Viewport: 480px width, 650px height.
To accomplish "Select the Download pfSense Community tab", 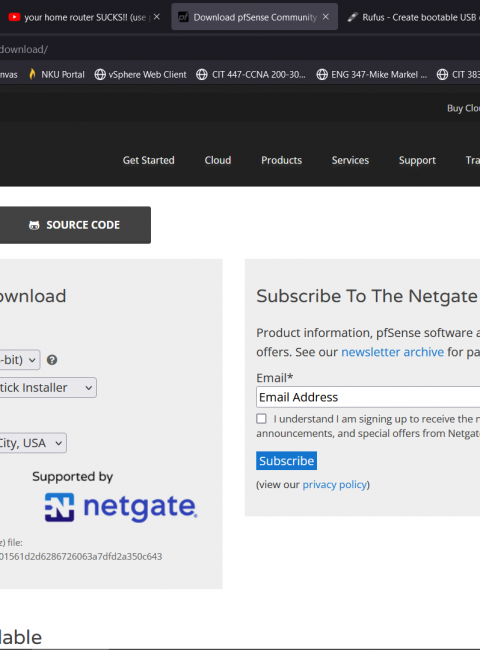I will [254, 17].
